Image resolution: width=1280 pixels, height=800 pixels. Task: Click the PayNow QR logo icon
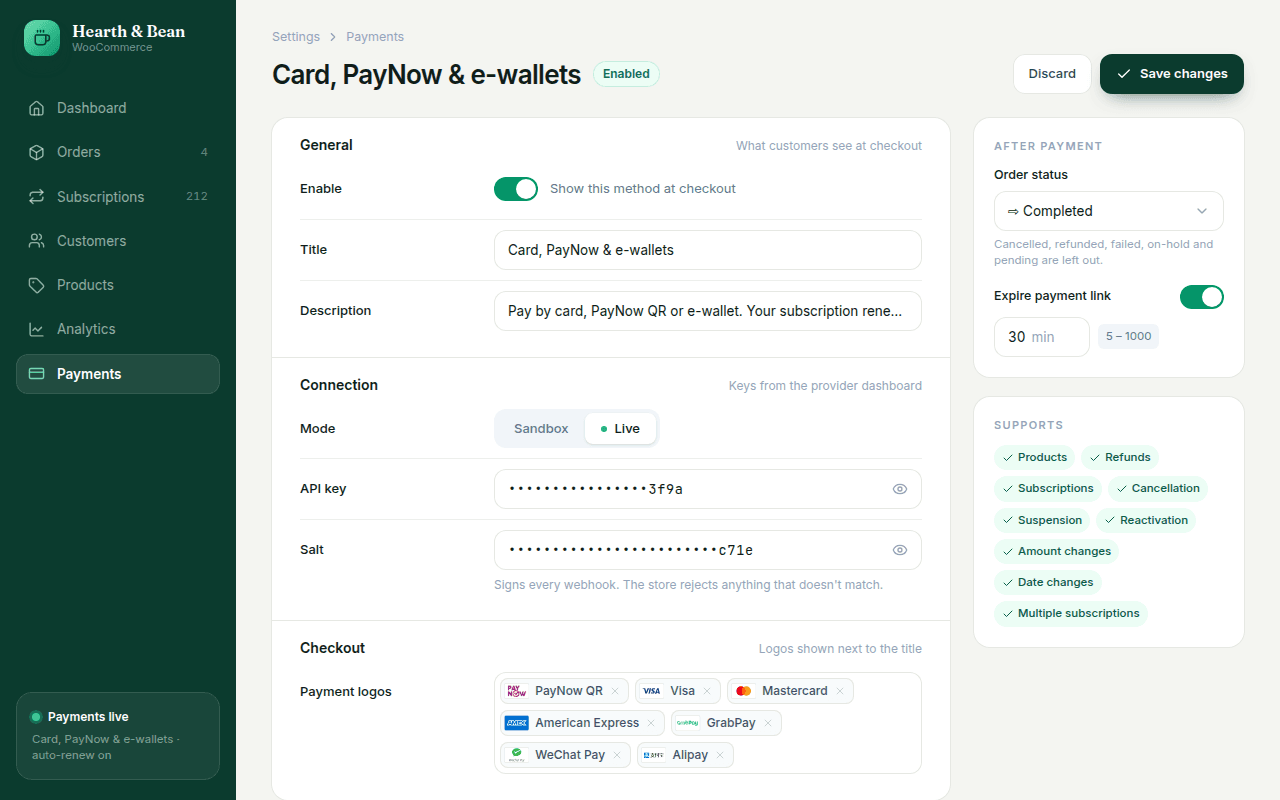[x=517, y=691]
